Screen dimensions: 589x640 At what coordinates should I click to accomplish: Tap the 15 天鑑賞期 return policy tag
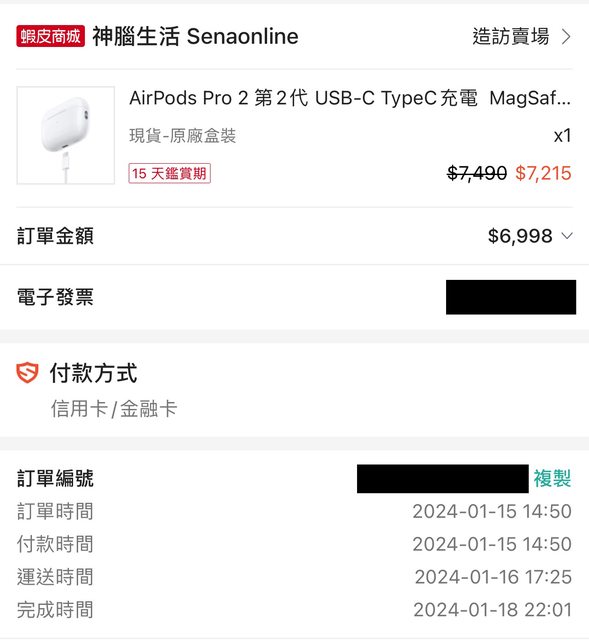[x=169, y=173]
